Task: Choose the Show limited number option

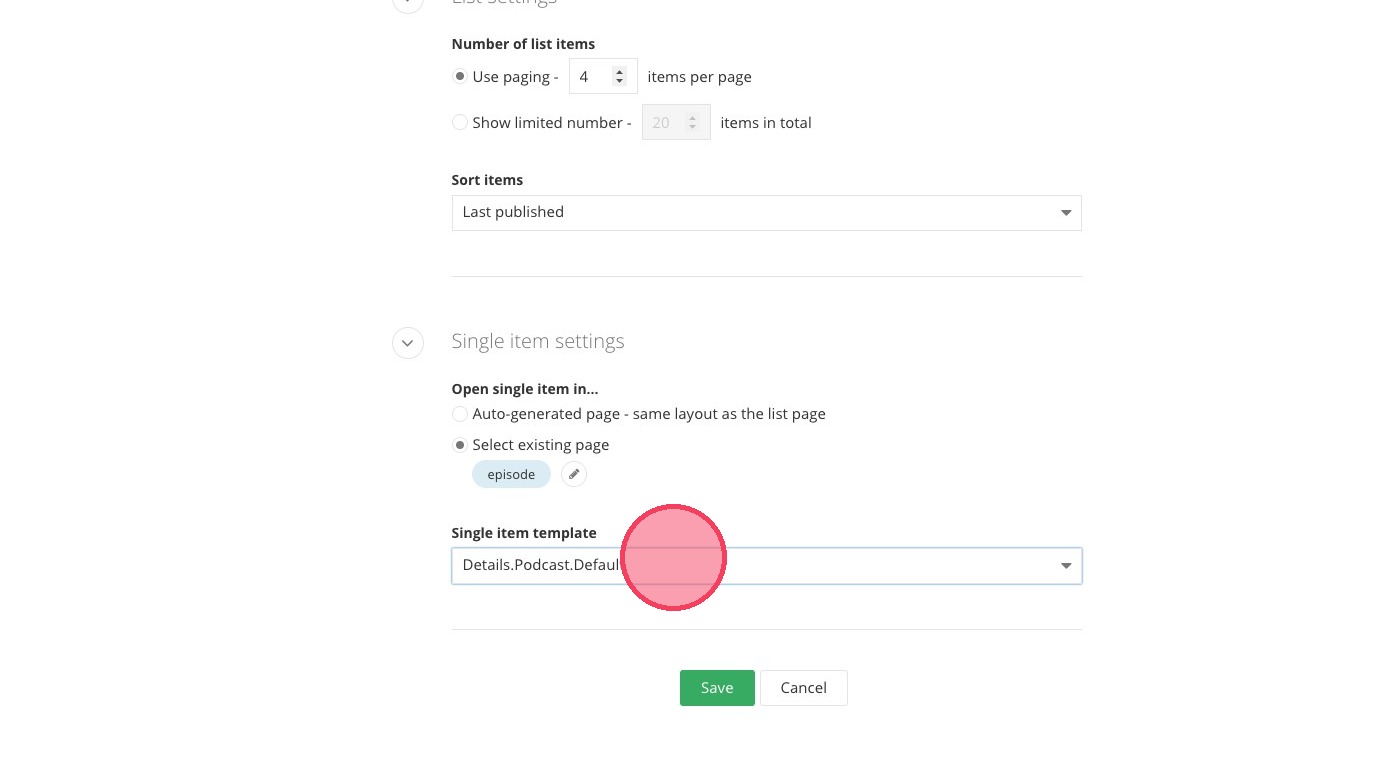Action: pyautogui.click(x=460, y=123)
